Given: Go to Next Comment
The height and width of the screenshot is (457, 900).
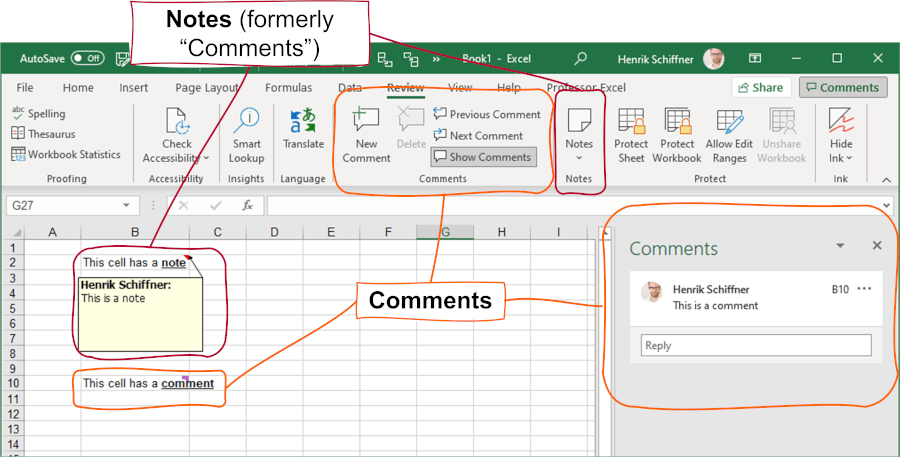Looking at the screenshot, I should pos(479,135).
